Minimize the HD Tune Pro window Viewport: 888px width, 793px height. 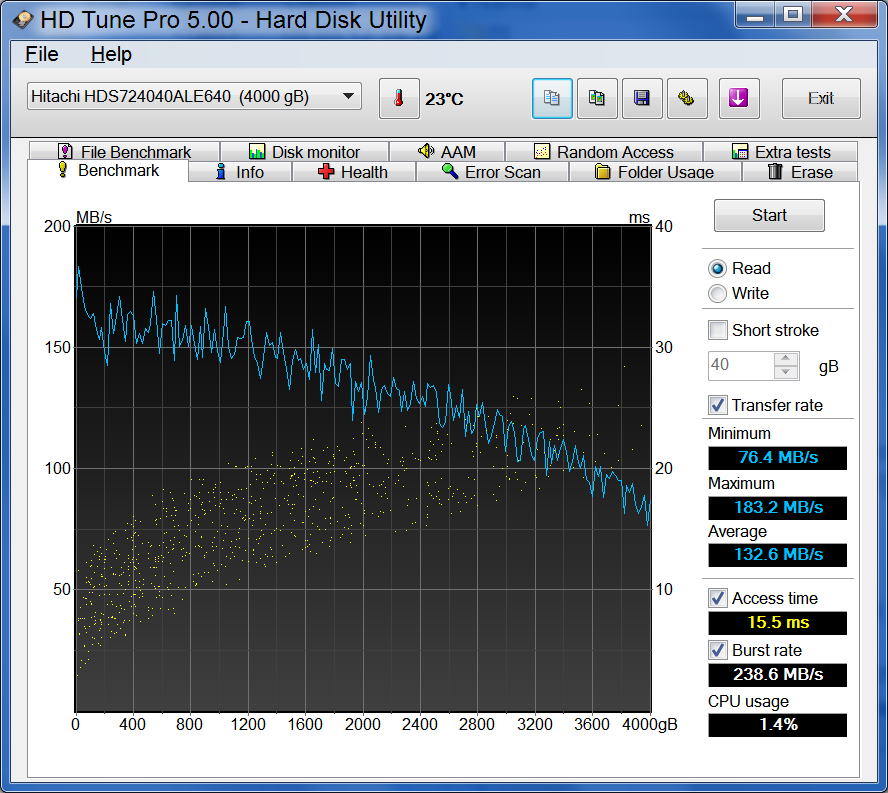(x=755, y=14)
